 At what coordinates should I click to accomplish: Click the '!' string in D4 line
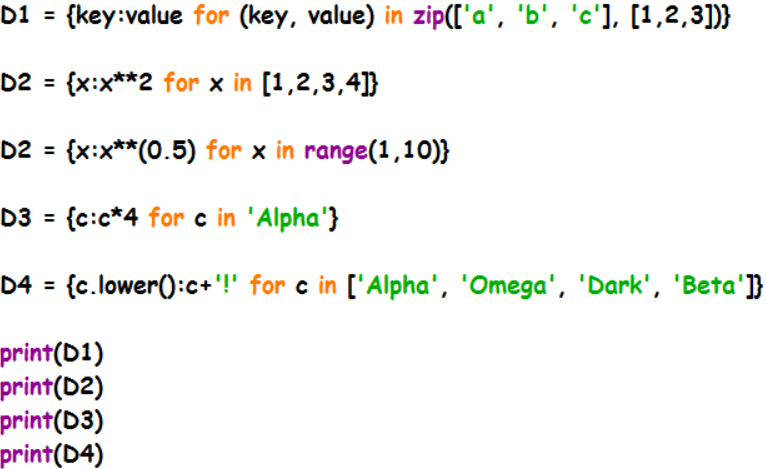click(226, 284)
